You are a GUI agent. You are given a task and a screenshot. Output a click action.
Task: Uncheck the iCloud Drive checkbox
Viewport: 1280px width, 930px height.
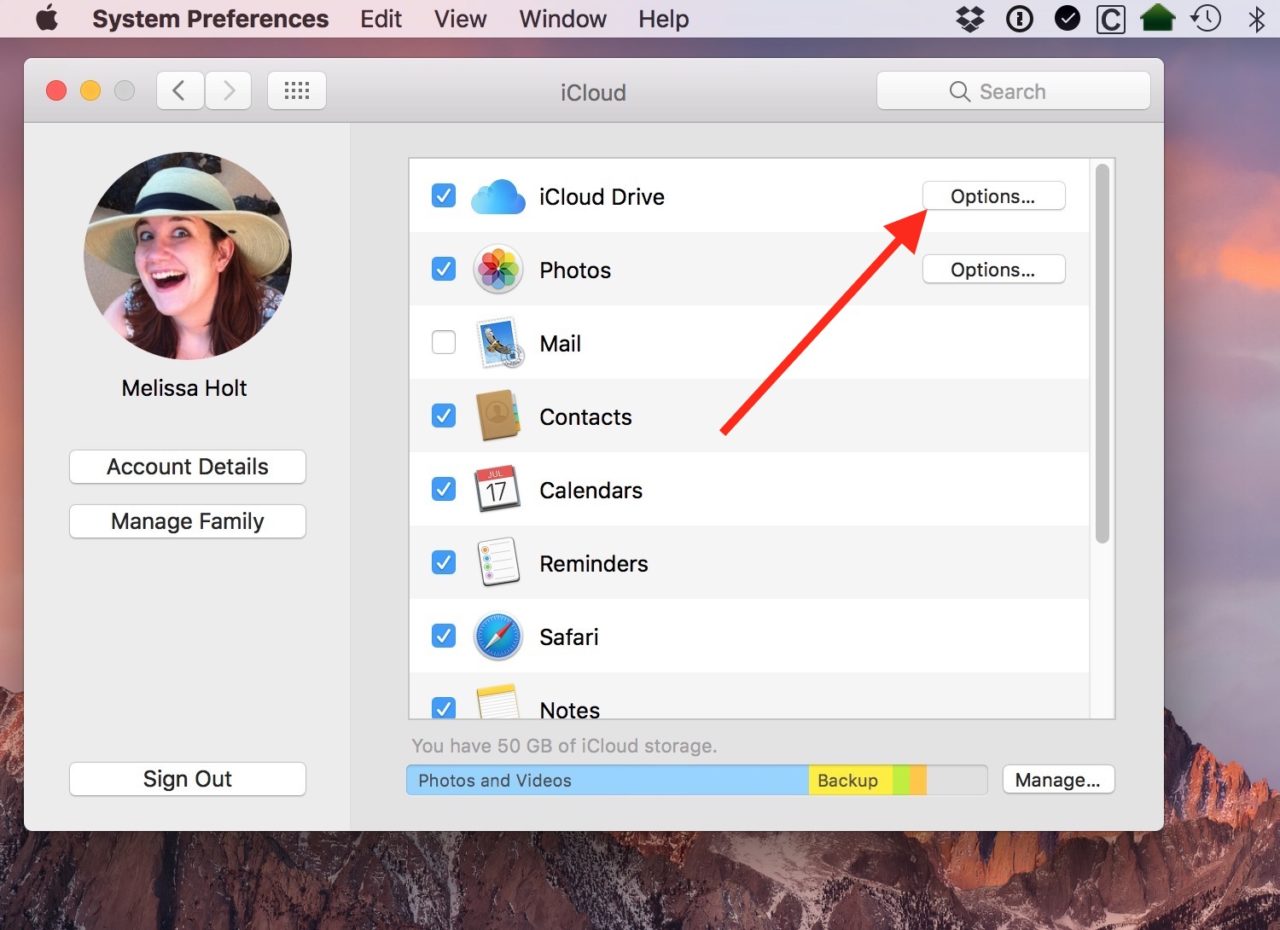pos(444,196)
